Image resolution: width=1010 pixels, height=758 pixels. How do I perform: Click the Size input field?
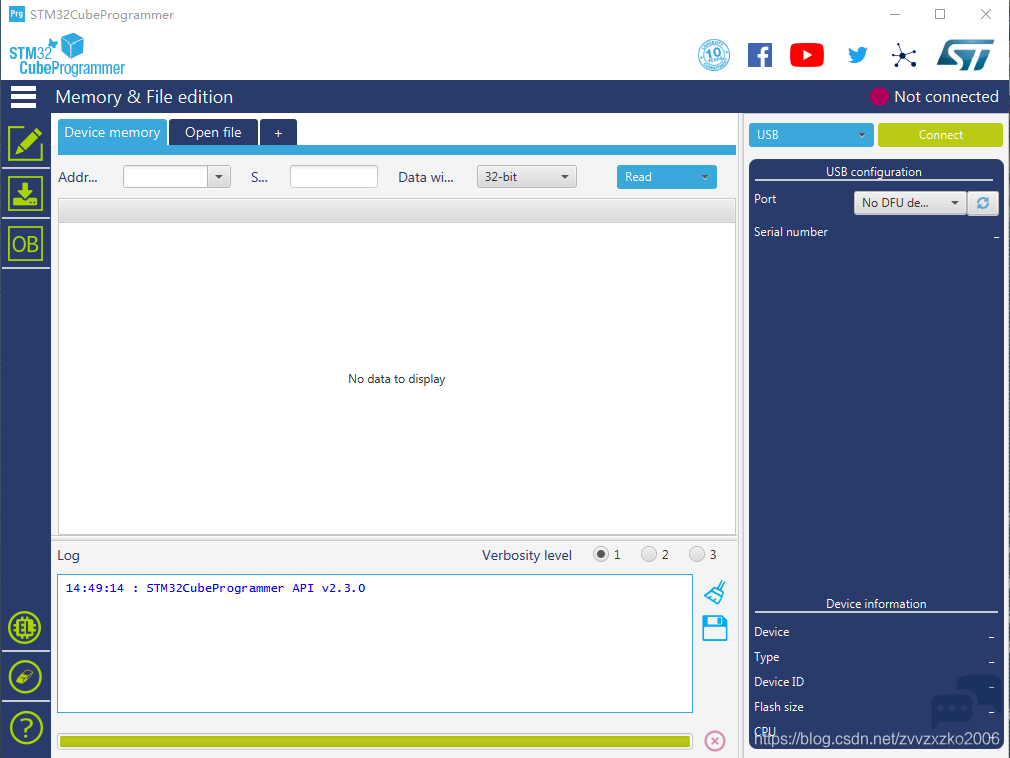coord(333,177)
